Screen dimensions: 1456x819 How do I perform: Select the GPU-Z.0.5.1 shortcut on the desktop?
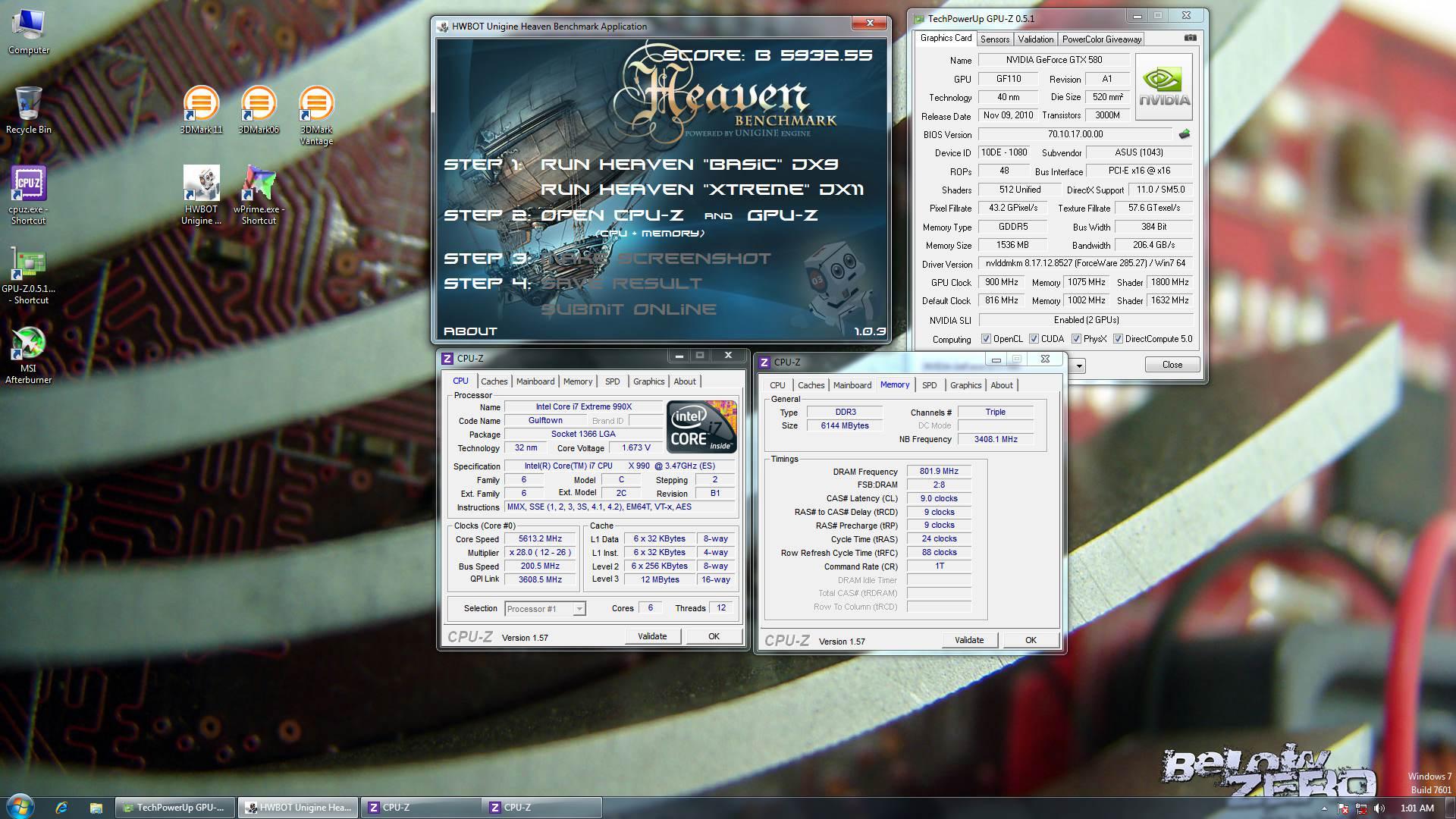tap(29, 276)
